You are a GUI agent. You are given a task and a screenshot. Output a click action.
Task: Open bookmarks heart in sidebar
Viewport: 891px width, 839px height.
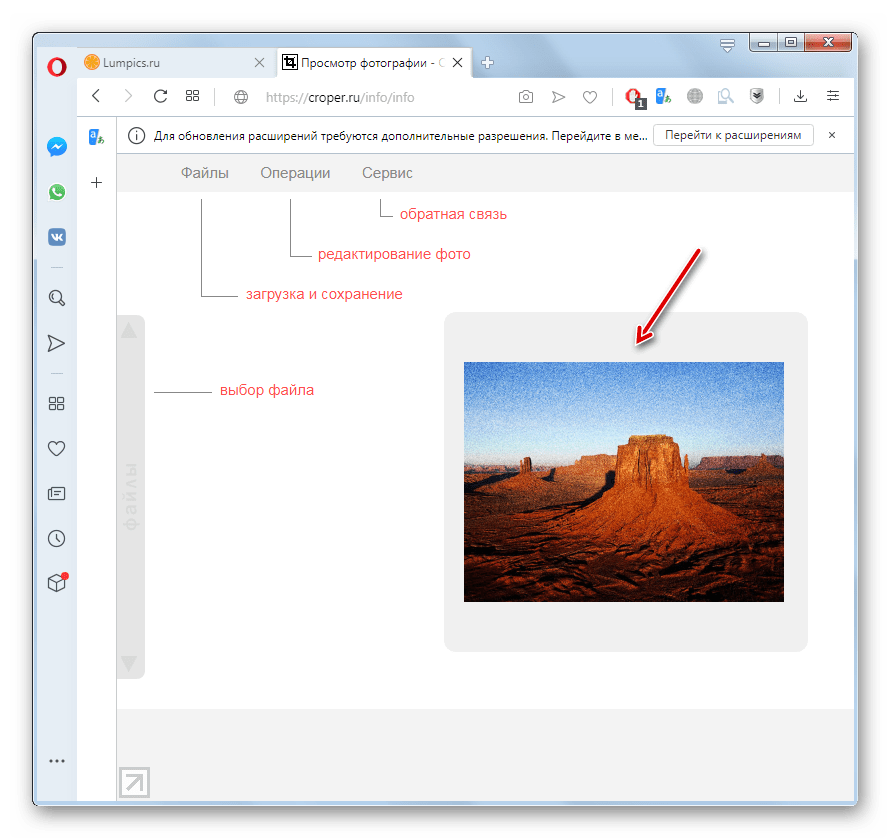[56, 448]
